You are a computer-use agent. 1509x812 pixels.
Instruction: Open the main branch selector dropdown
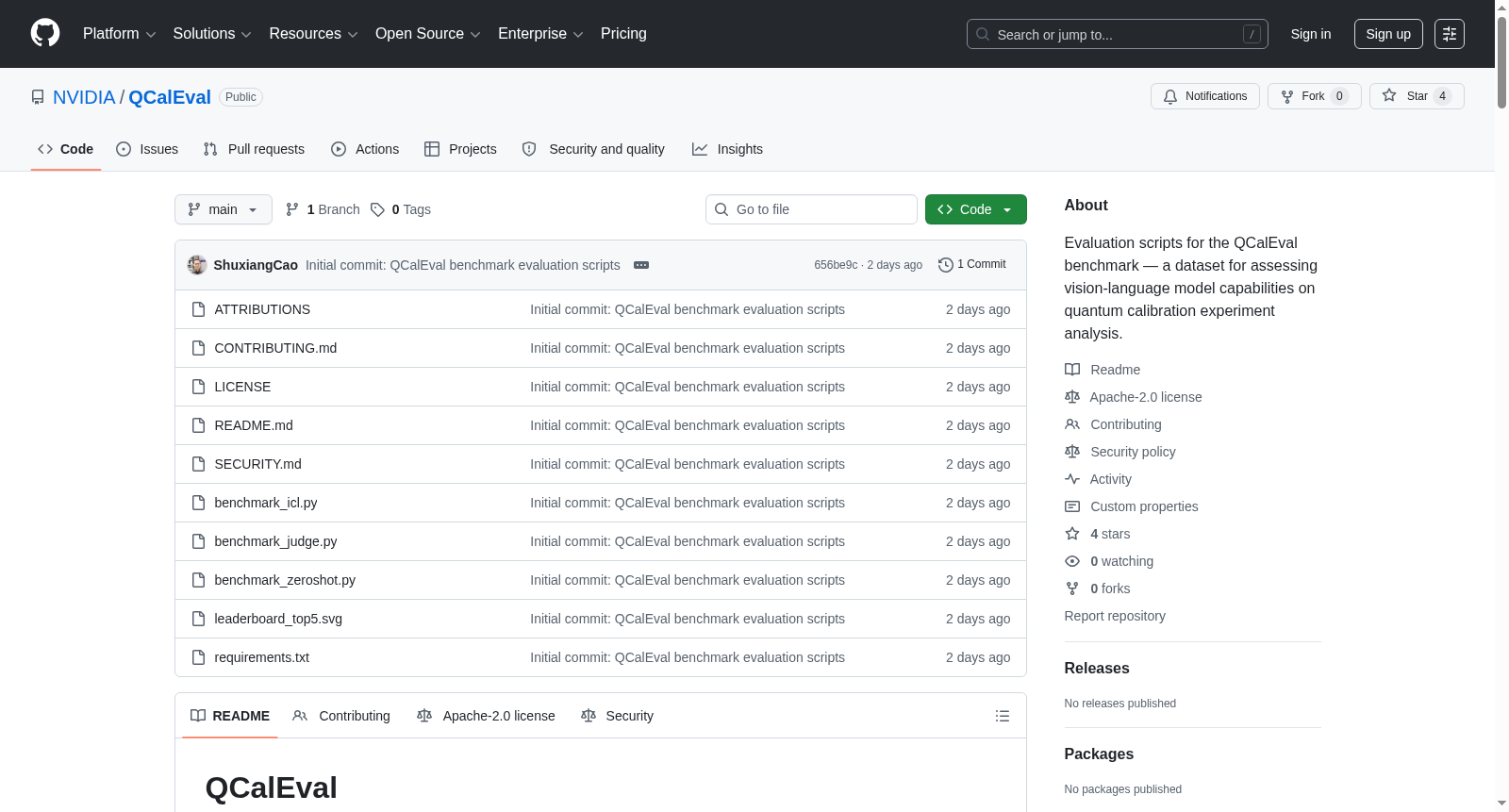[224, 209]
